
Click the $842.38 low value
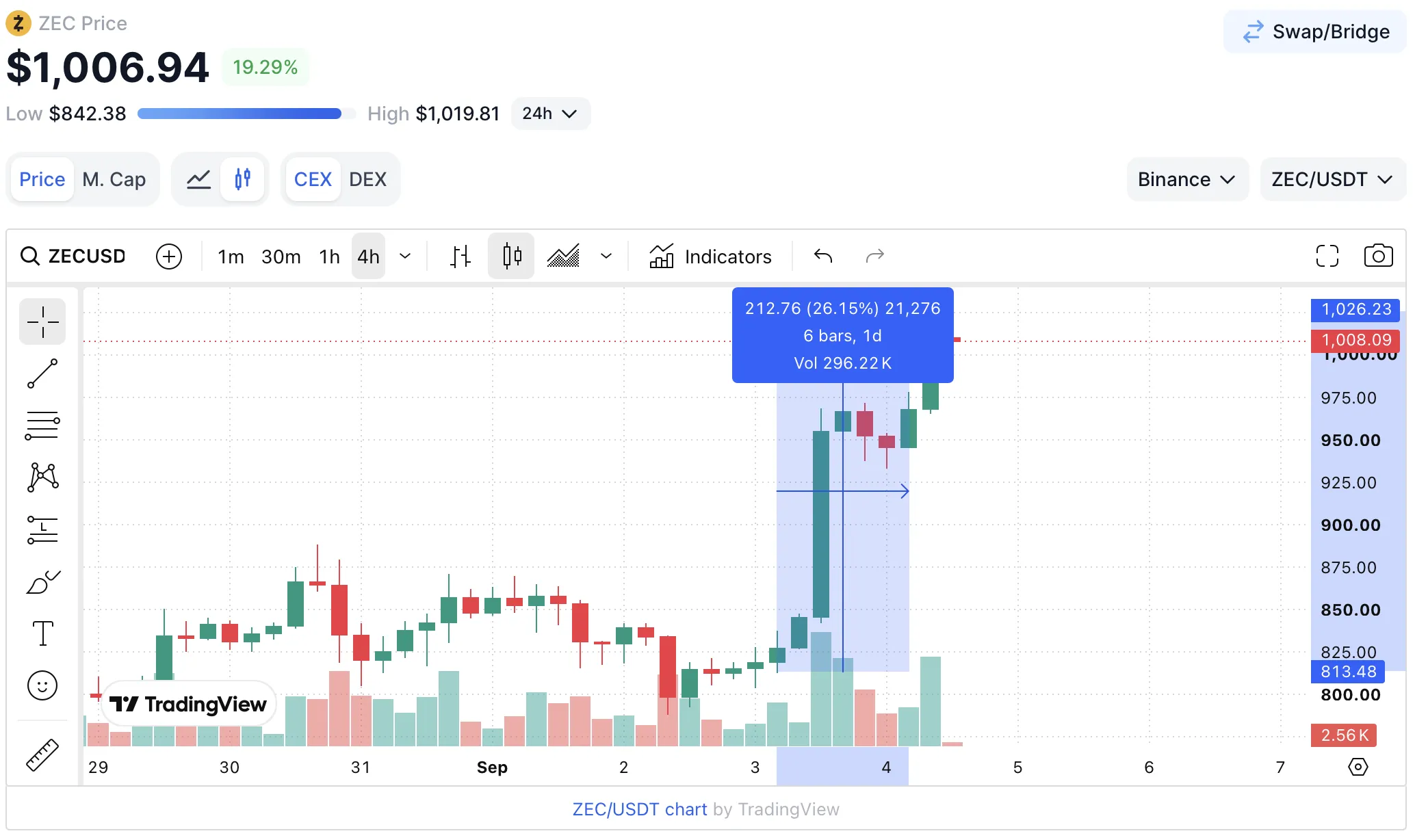pyautogui.click(x=88, y=114)
